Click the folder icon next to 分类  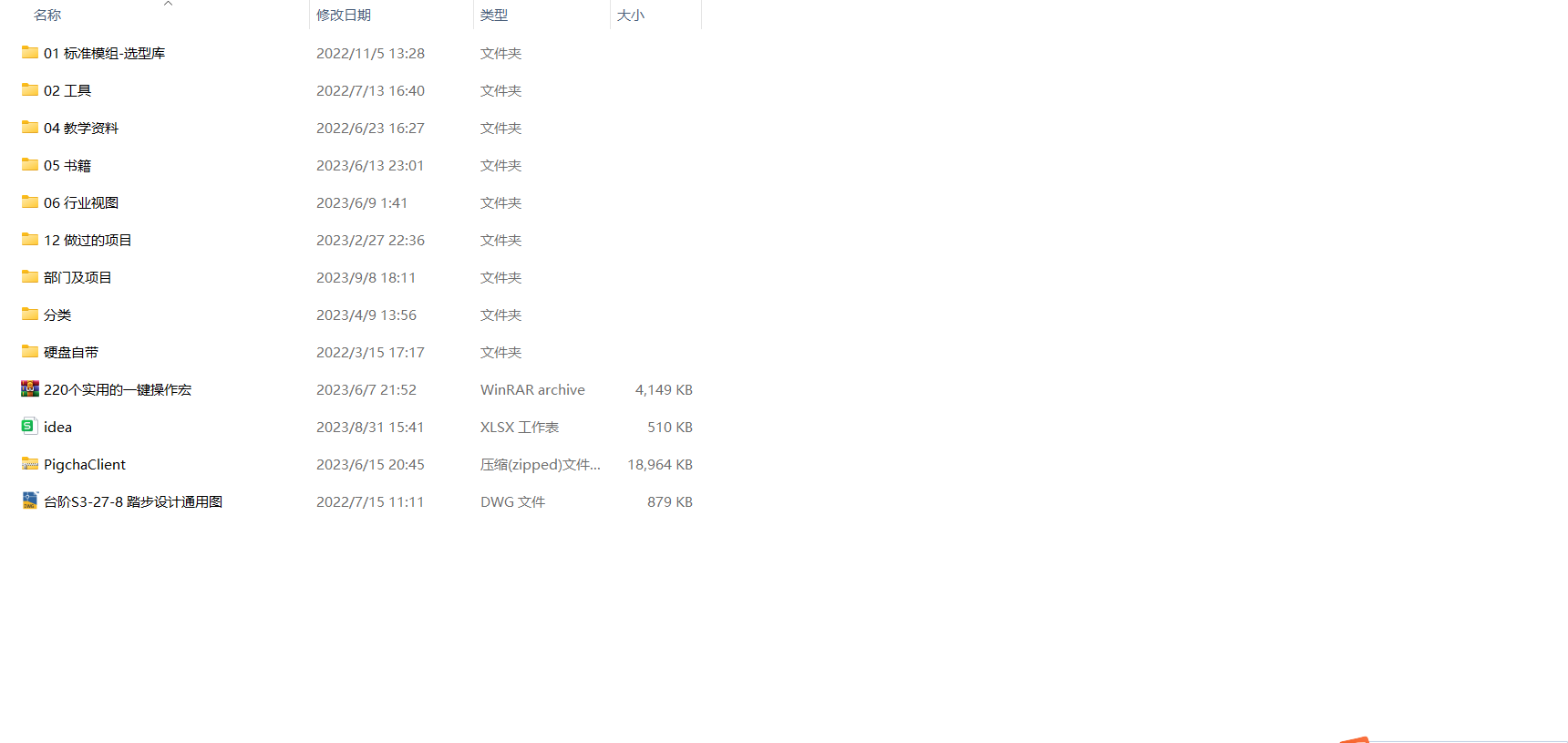[30, 315]
